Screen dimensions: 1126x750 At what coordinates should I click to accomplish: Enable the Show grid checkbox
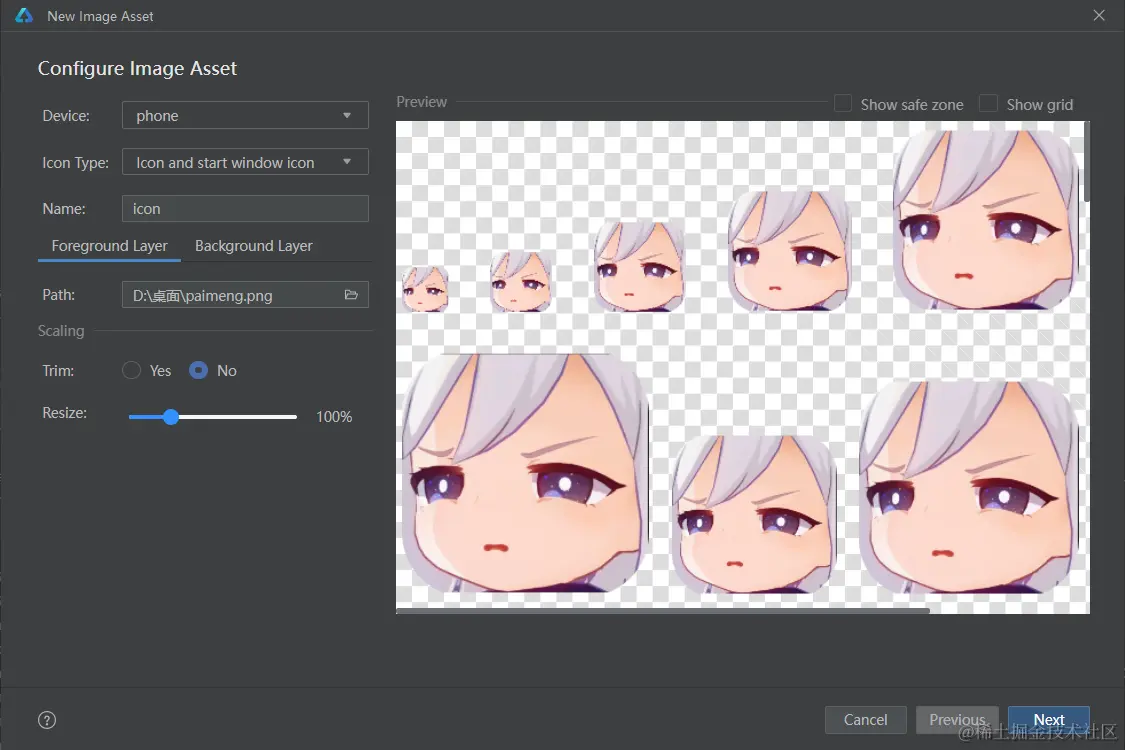pos(988,102)
